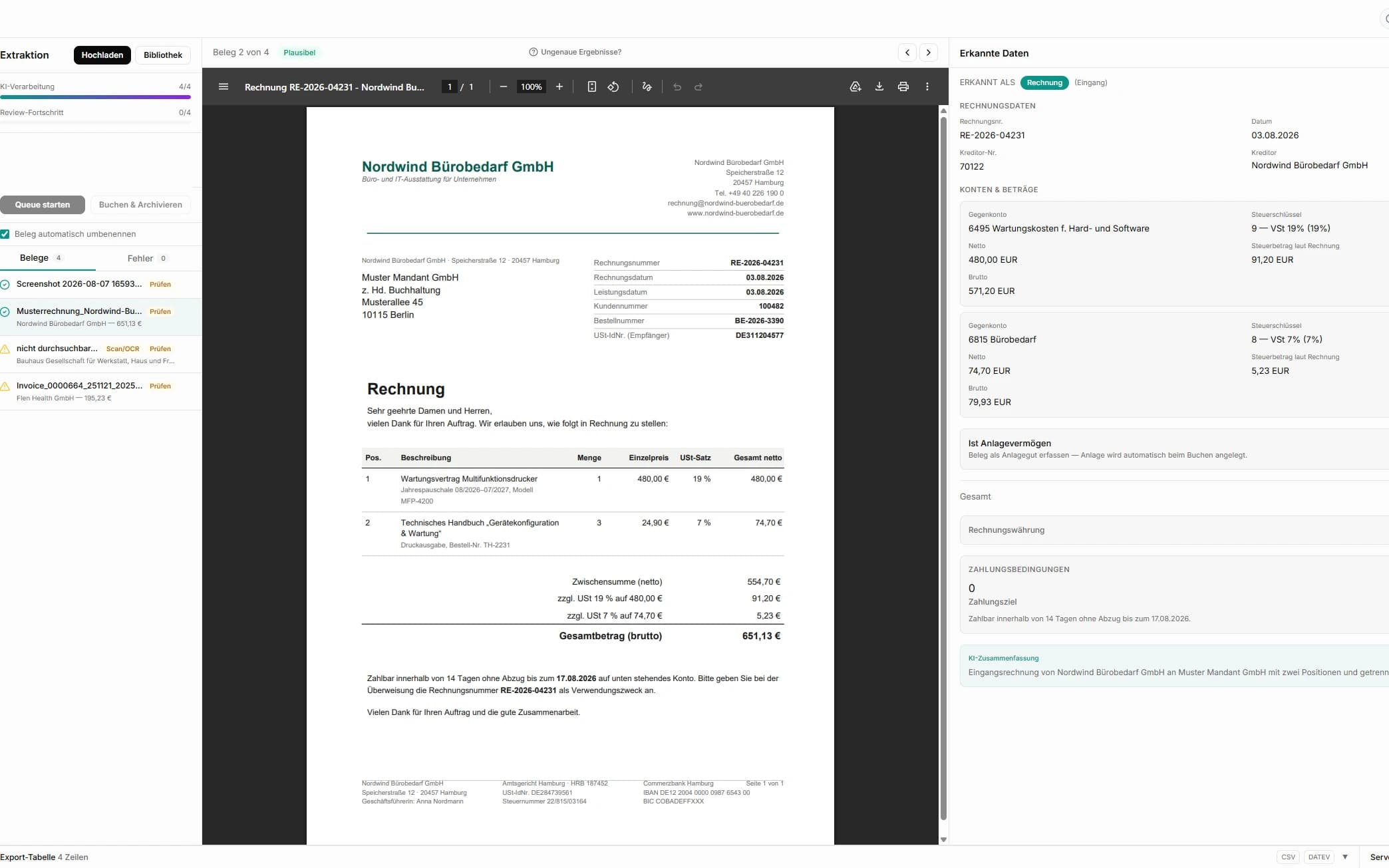Go to previous Beleg with left chevron
The image size is (1389, 868).
(907, 53)
